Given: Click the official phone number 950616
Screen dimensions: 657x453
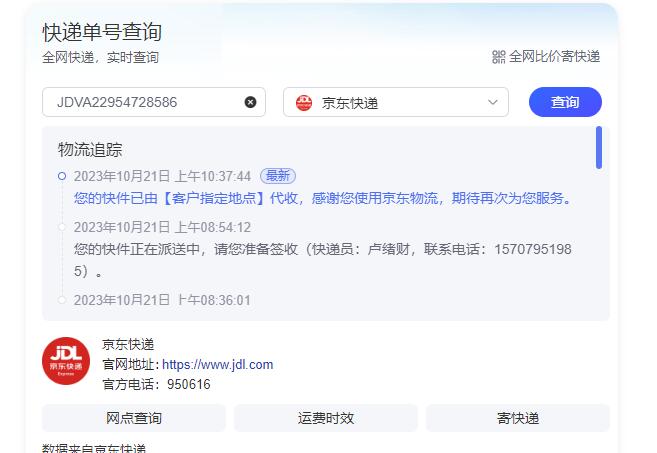Looking at the screenshot, I should [189, 384].
